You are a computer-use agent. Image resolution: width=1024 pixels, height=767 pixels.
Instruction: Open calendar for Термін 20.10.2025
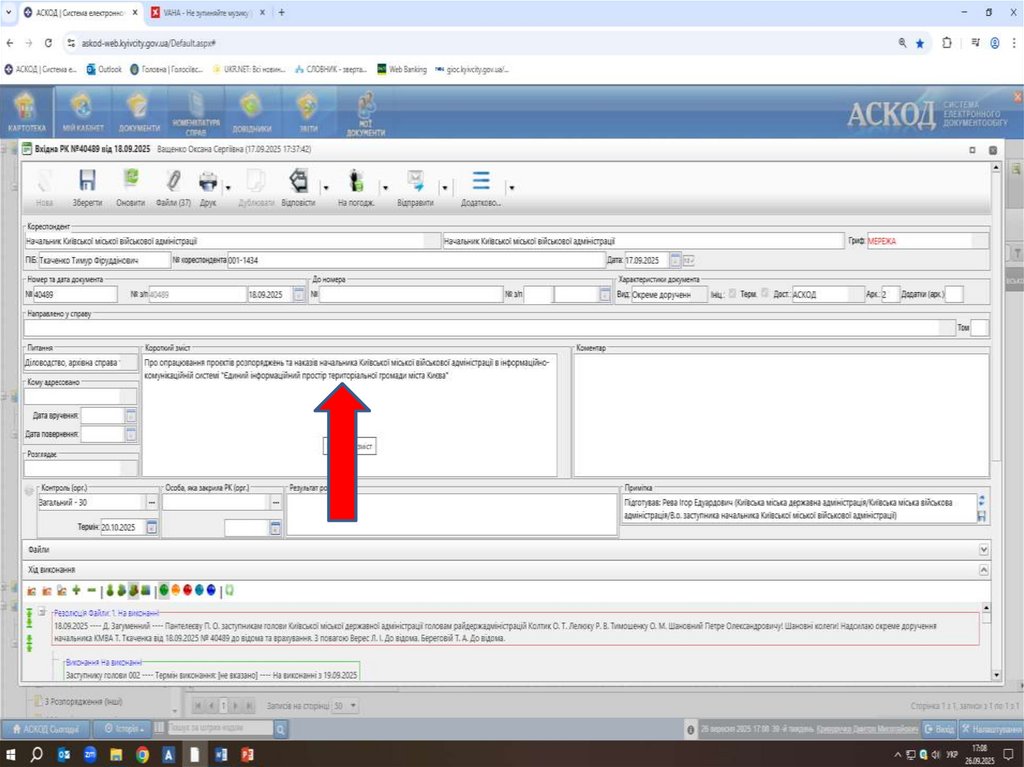[x=152, y=527]
